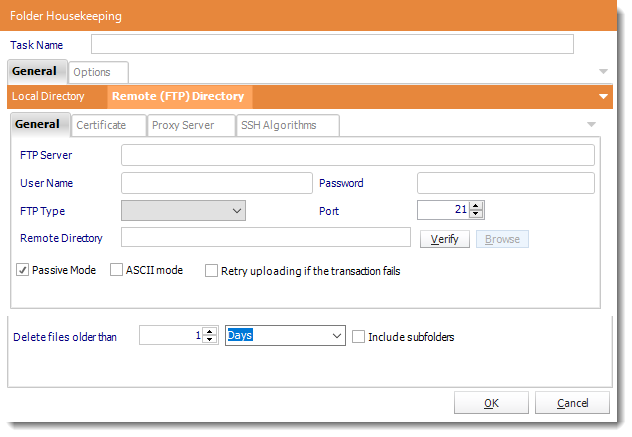Click the Password input field
Image resolution: width=632 pixels, height=437 pixels.
(505, 183)
